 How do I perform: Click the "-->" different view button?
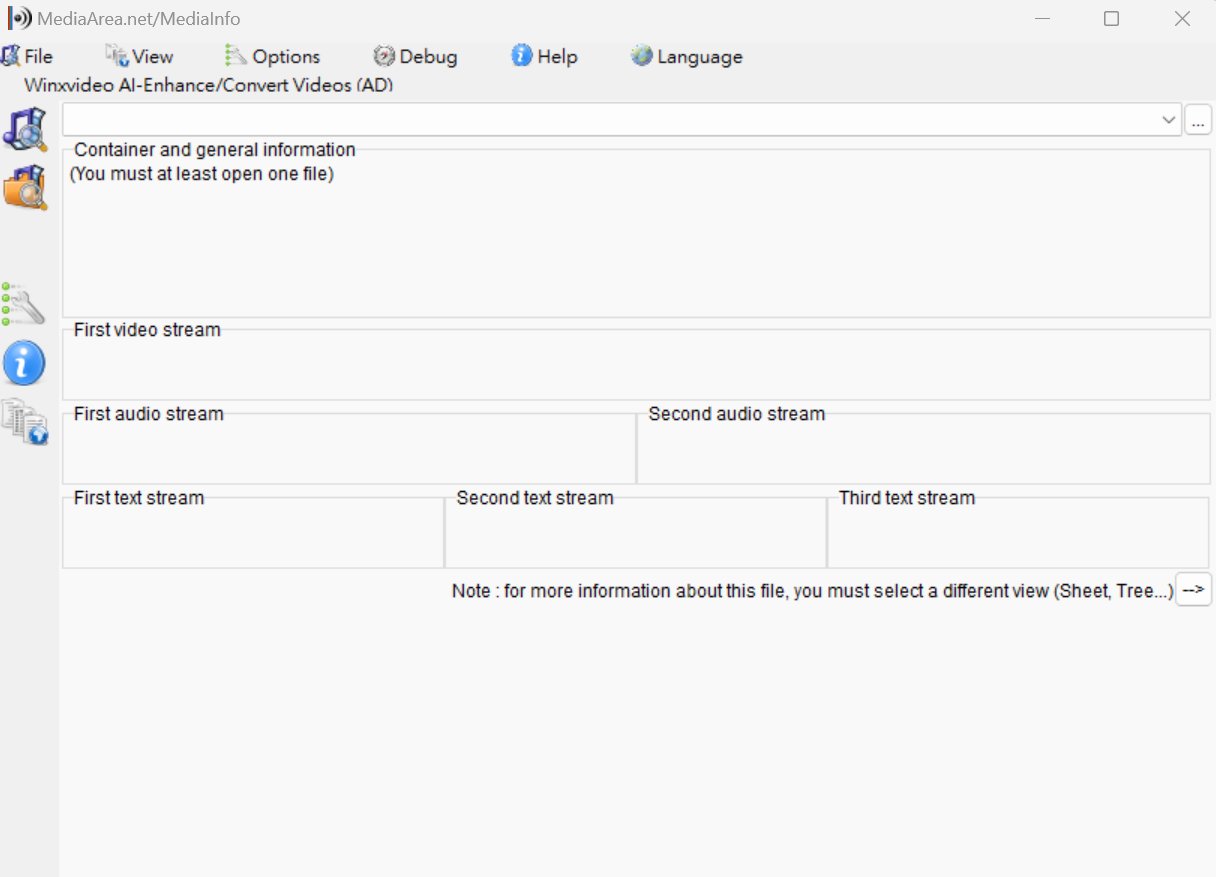pos(1193,590)
